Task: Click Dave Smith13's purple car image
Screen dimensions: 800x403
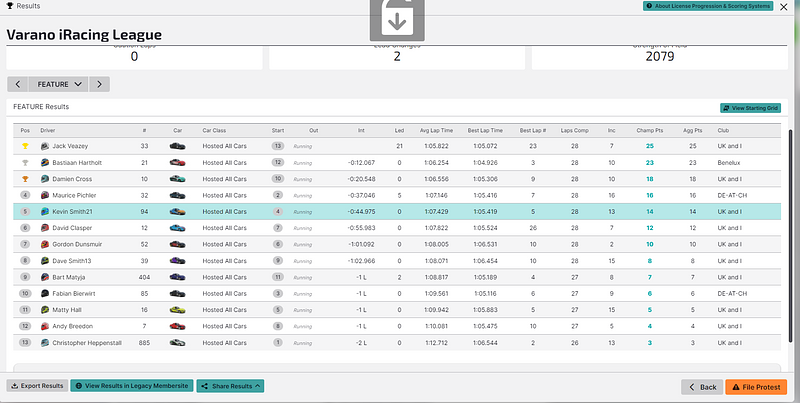Action: coord(178,261)
